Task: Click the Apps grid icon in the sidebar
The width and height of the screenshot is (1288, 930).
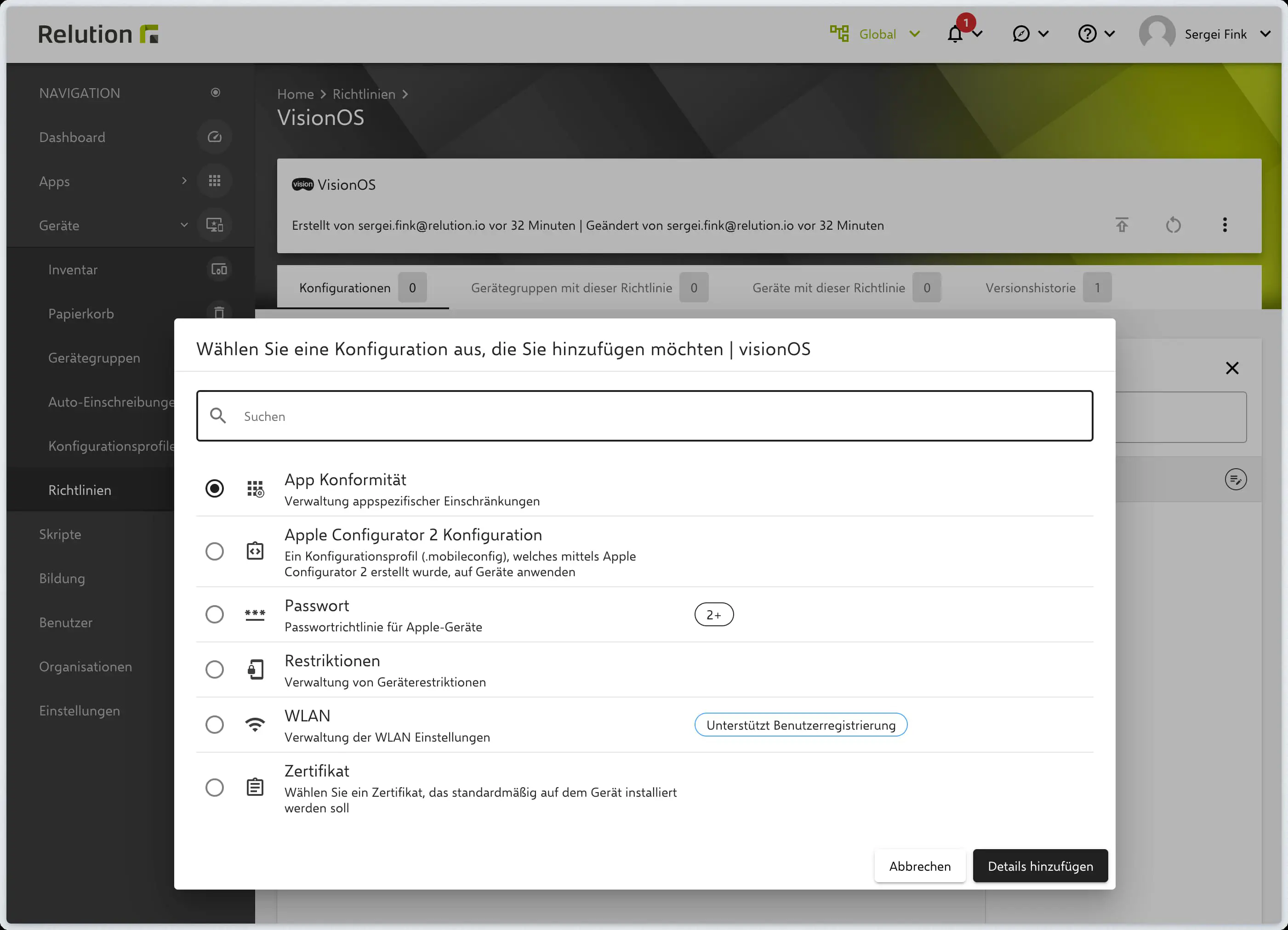Action: click(x=214, y=181)
